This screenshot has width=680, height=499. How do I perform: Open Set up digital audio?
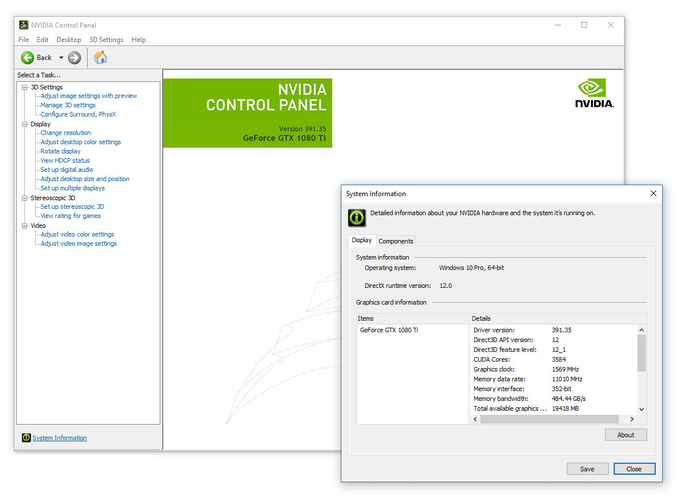point(67,170)
